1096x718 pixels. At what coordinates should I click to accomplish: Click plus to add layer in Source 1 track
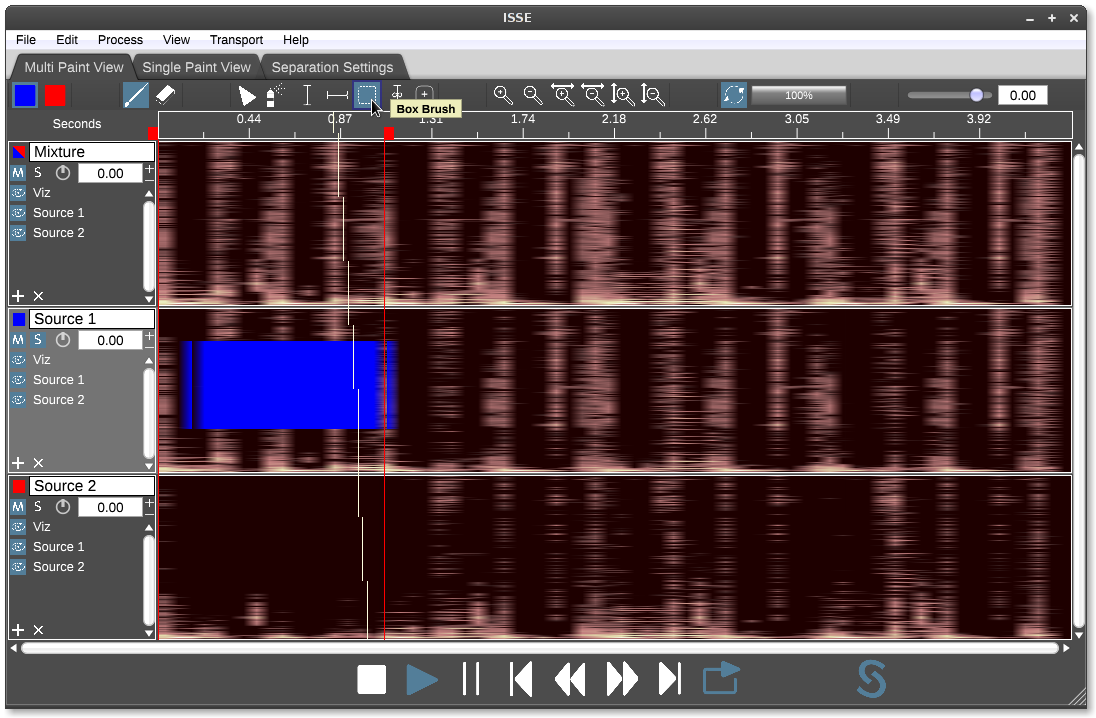[17, 463]
